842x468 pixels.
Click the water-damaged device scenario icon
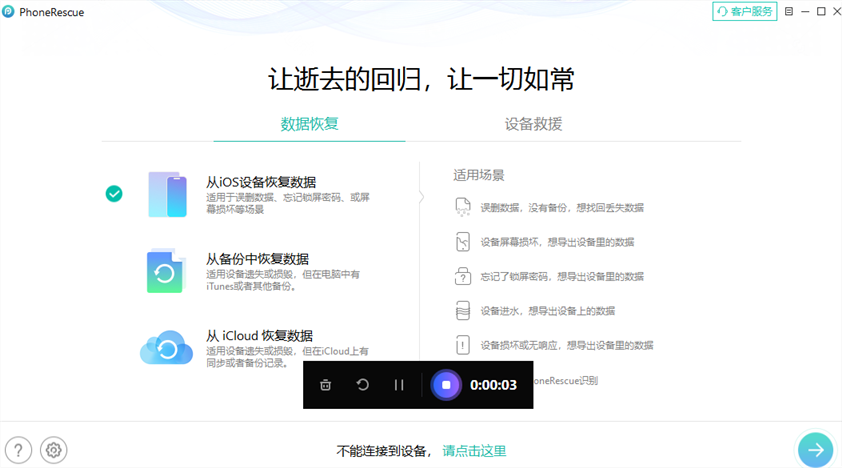tap(462, 311)
